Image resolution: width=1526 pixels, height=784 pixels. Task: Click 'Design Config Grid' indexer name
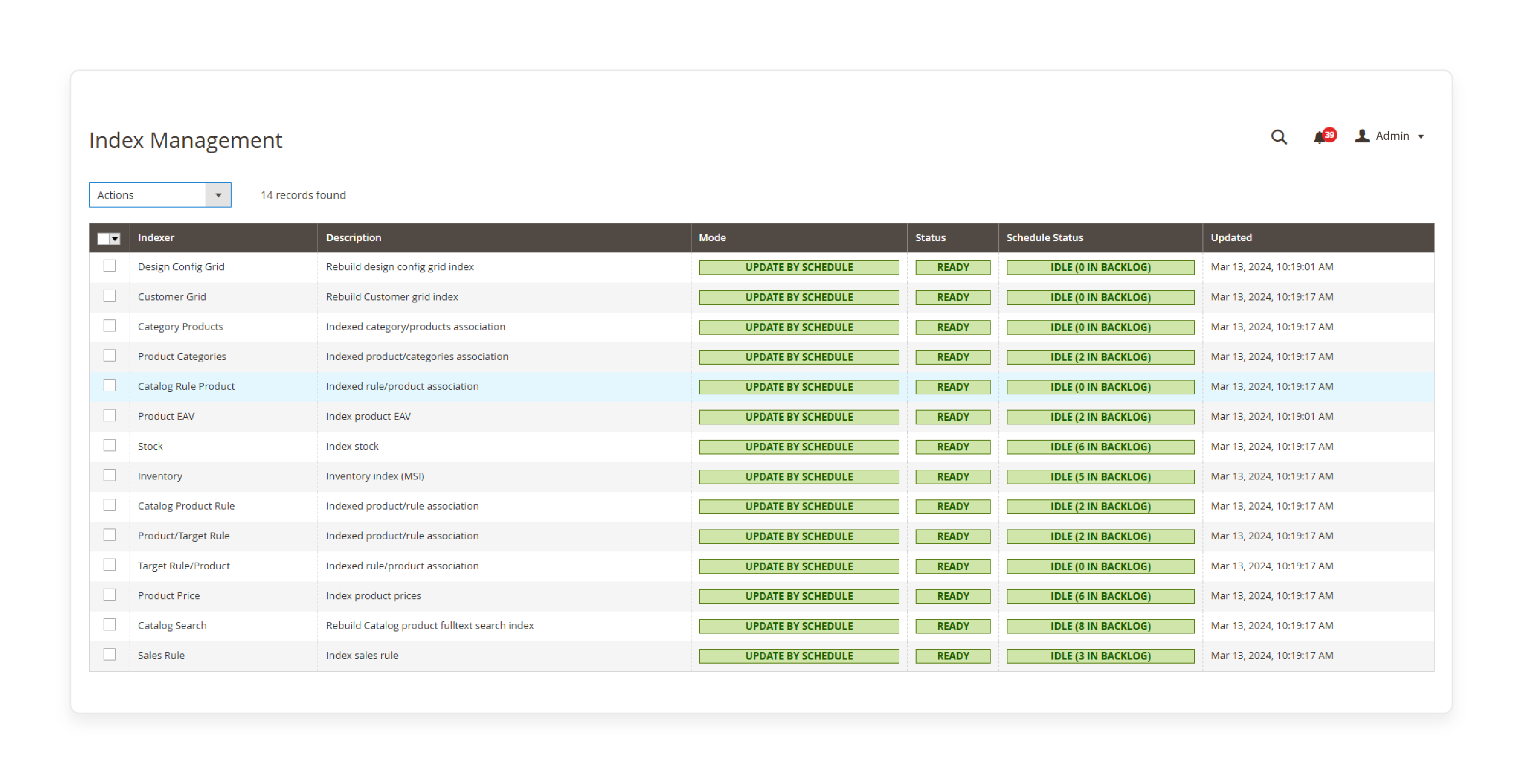pyautogui.click(x=181, y=267)
